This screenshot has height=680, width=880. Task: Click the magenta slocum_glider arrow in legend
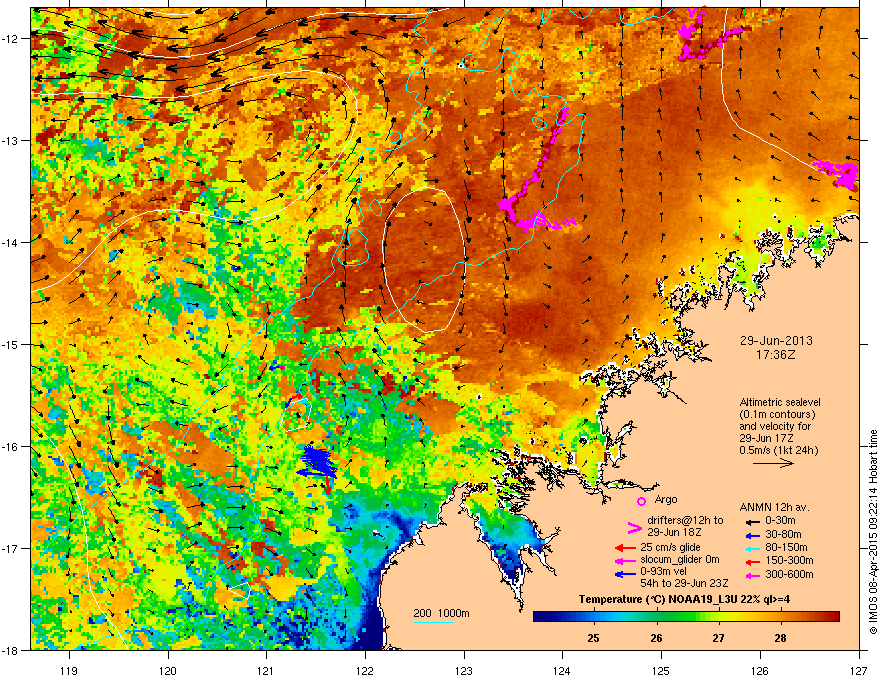(625, 560)
